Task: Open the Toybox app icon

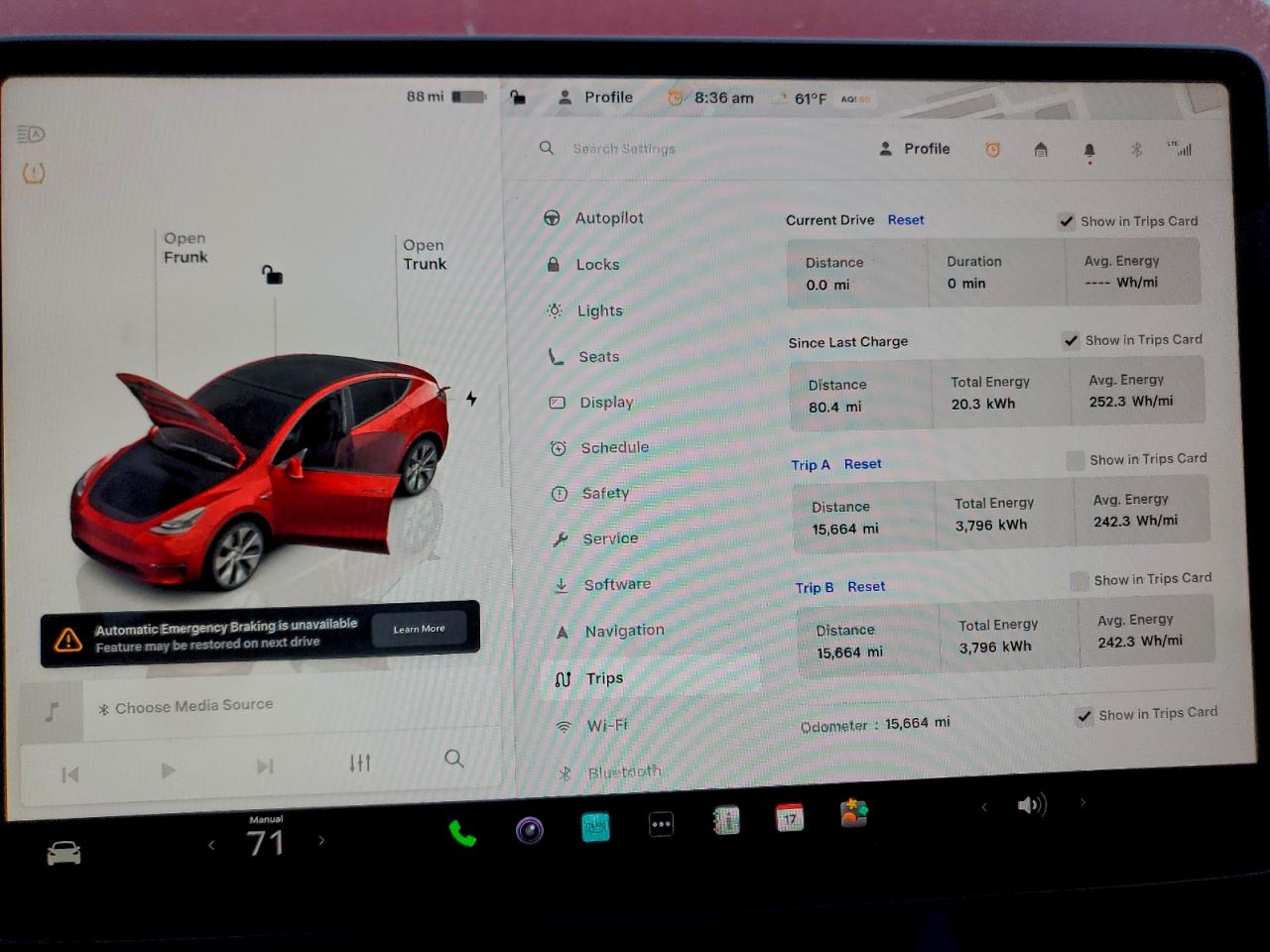Action: point(853,813)
